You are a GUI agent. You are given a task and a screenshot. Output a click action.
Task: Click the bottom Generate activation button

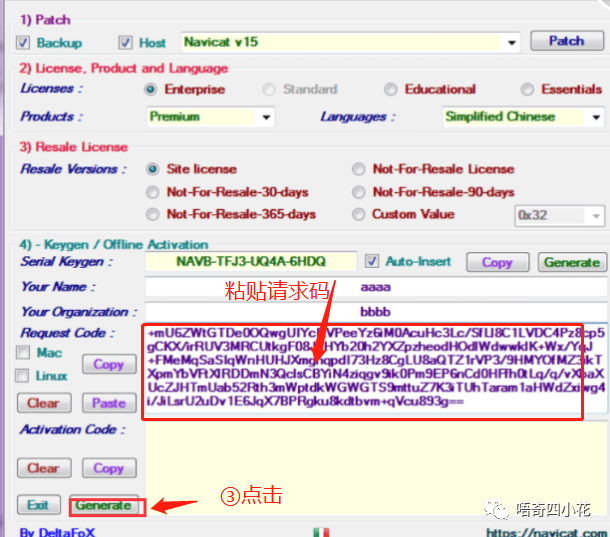pyautogui.click(x=104, y=505)
